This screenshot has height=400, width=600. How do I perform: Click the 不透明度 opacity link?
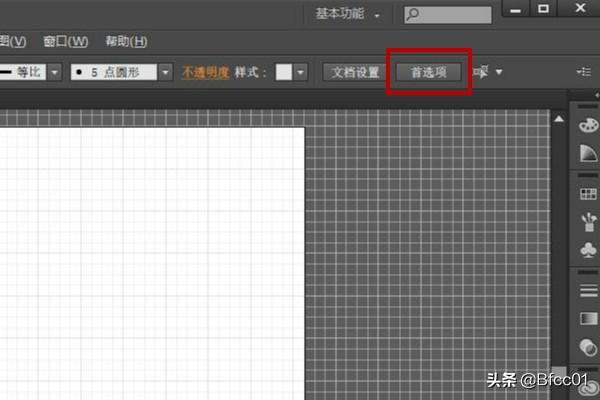point(206,73)
